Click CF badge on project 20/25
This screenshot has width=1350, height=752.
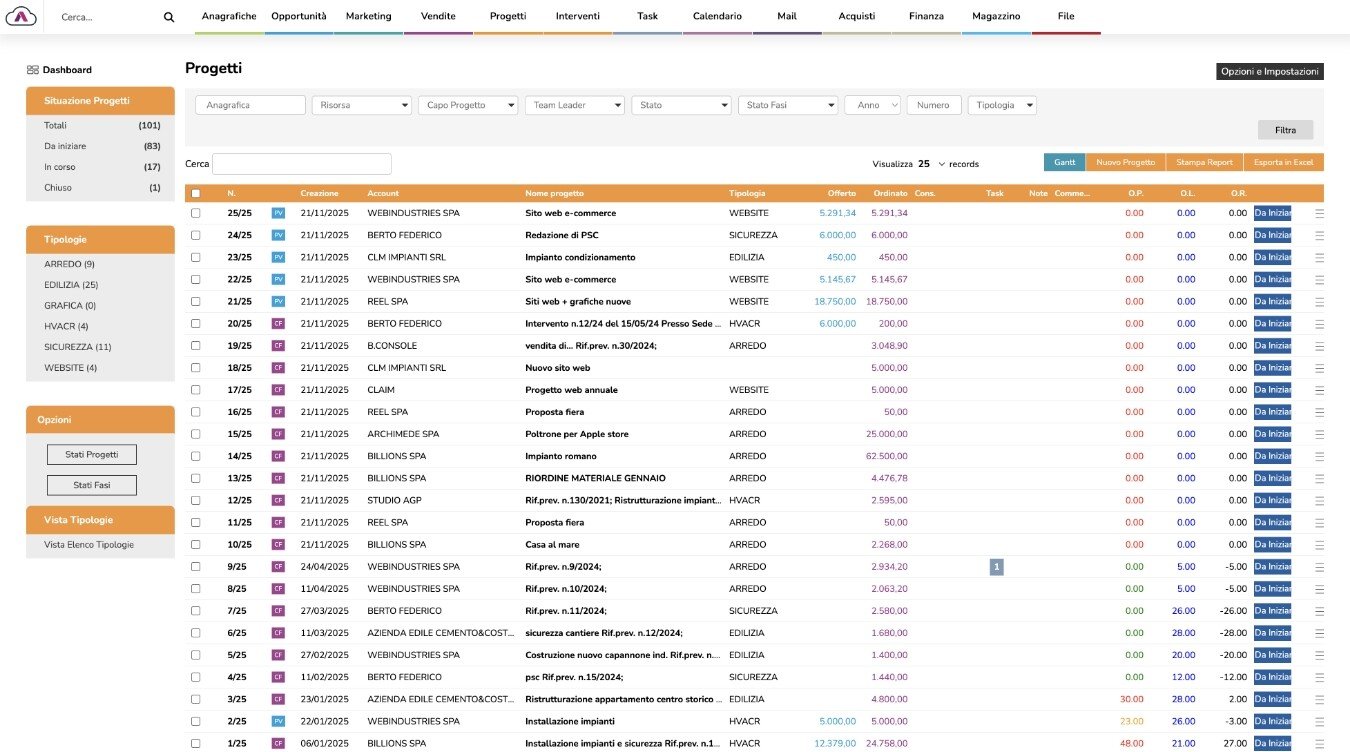278,324
